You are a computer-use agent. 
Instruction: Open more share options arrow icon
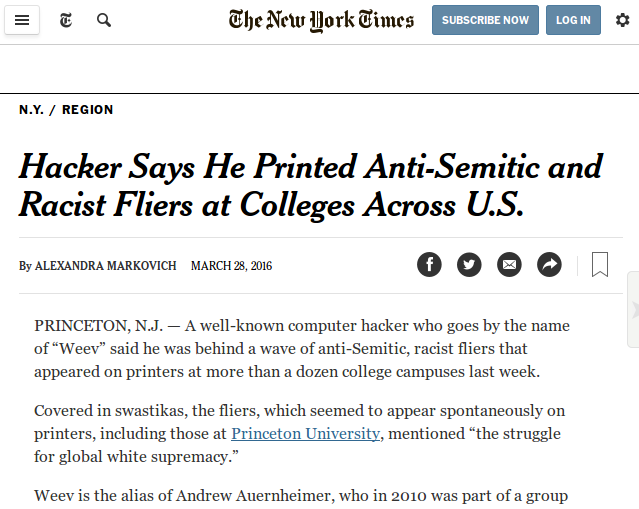tap(549, 265)
